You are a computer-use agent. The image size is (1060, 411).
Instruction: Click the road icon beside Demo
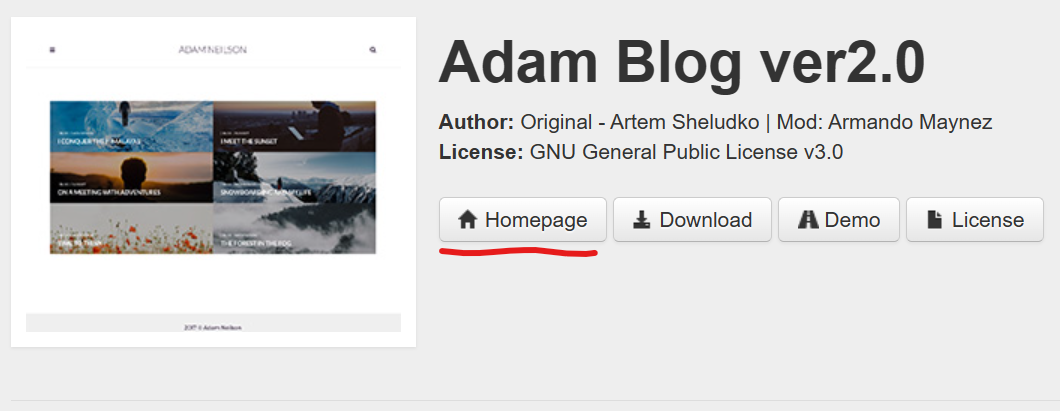(808, 220)
